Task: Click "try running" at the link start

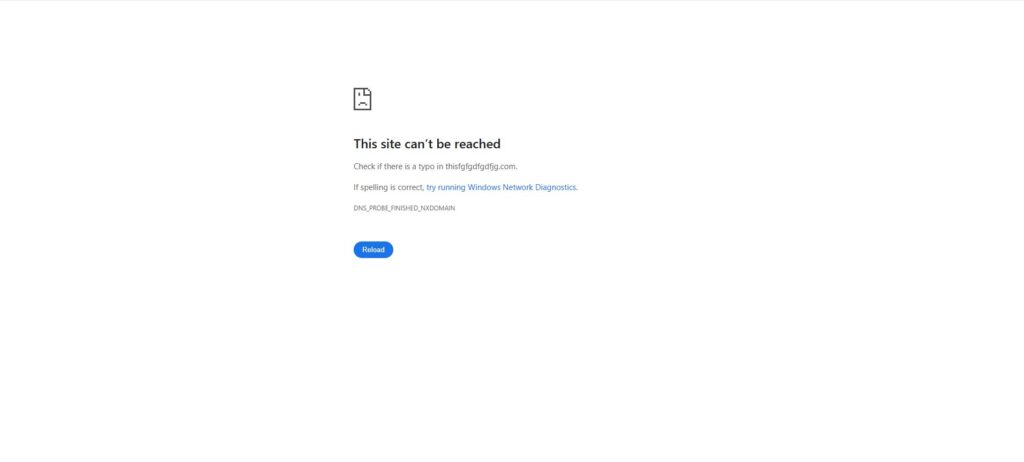Action: click(446, 187)
